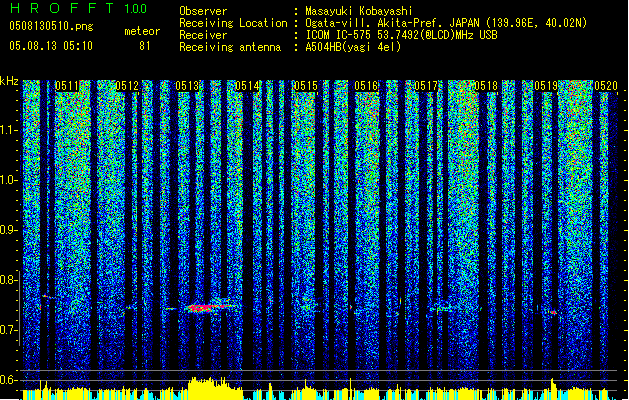Click the 0518 time marker
The image size is (629, 400).
pos(486,86)
